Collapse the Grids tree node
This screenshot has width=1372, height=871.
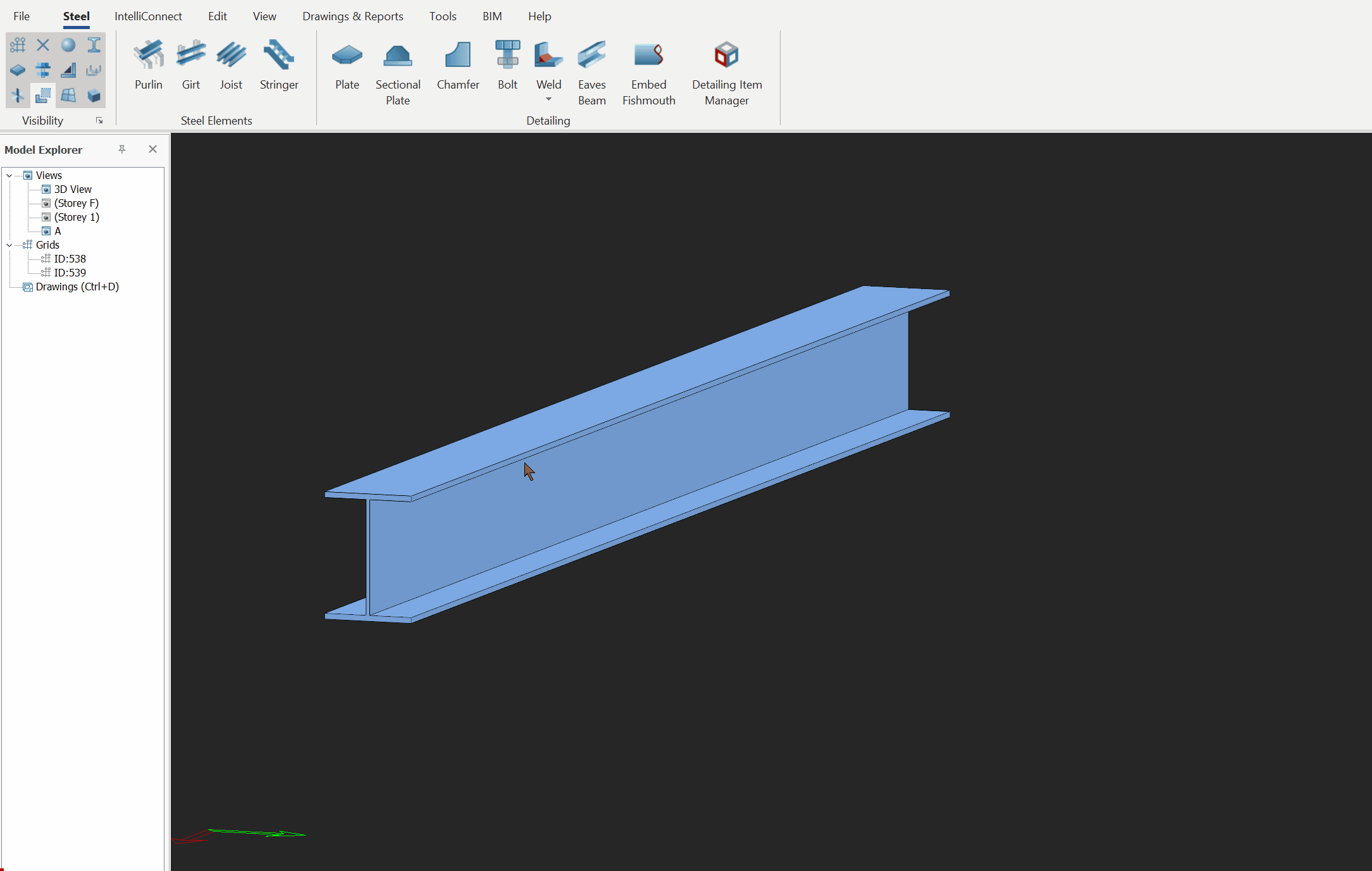pos(9,245)
